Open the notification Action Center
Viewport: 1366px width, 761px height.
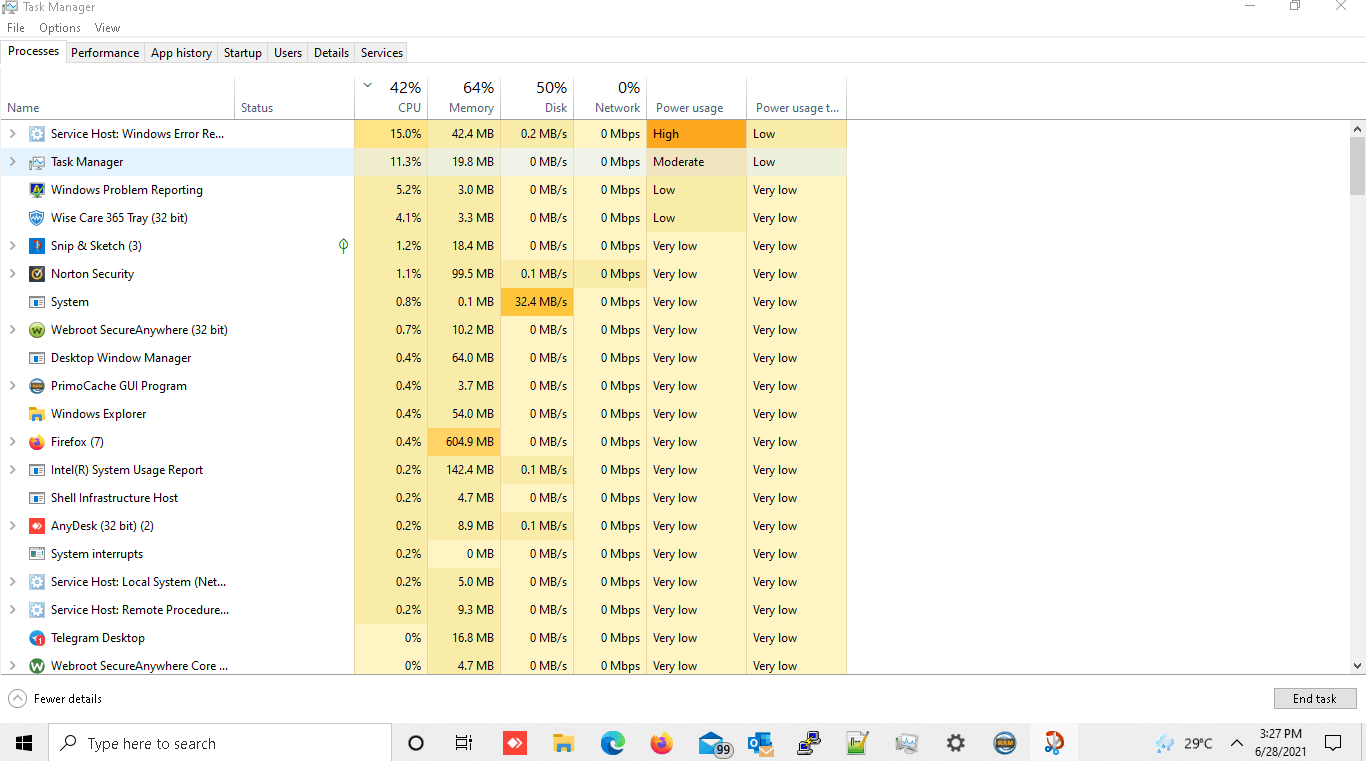[1333, 743]
